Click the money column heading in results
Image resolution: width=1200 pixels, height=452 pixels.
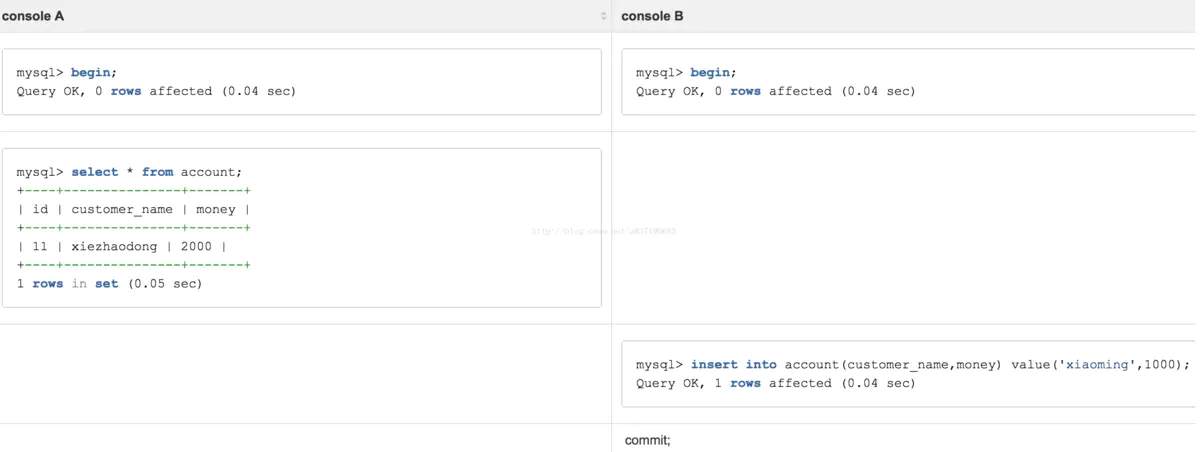[x=216, y=210]
